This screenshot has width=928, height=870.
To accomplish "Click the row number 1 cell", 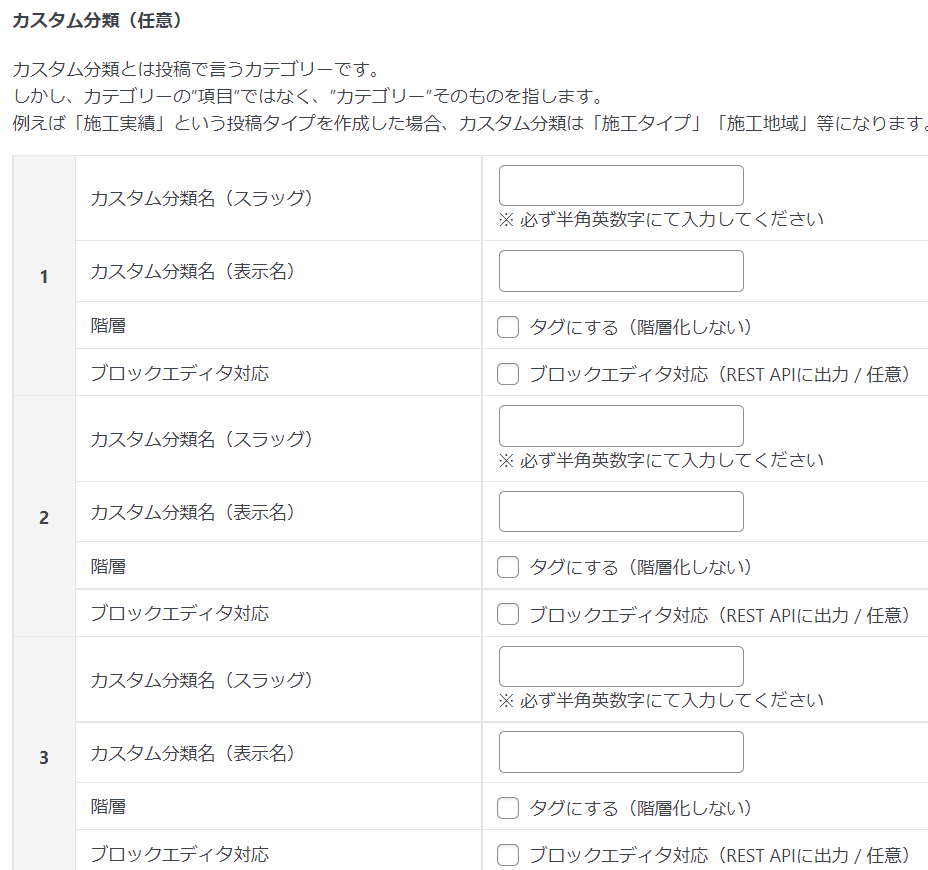I will point(44,277).
